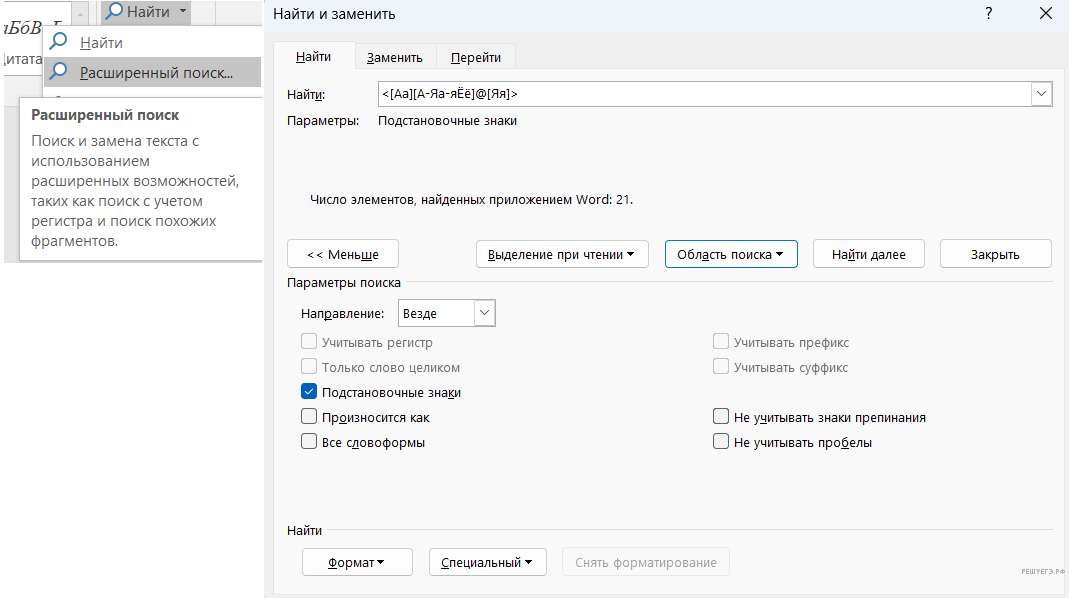
Task: Open the Найти ribbon button dropdown
Action: (x=183, y=12)
